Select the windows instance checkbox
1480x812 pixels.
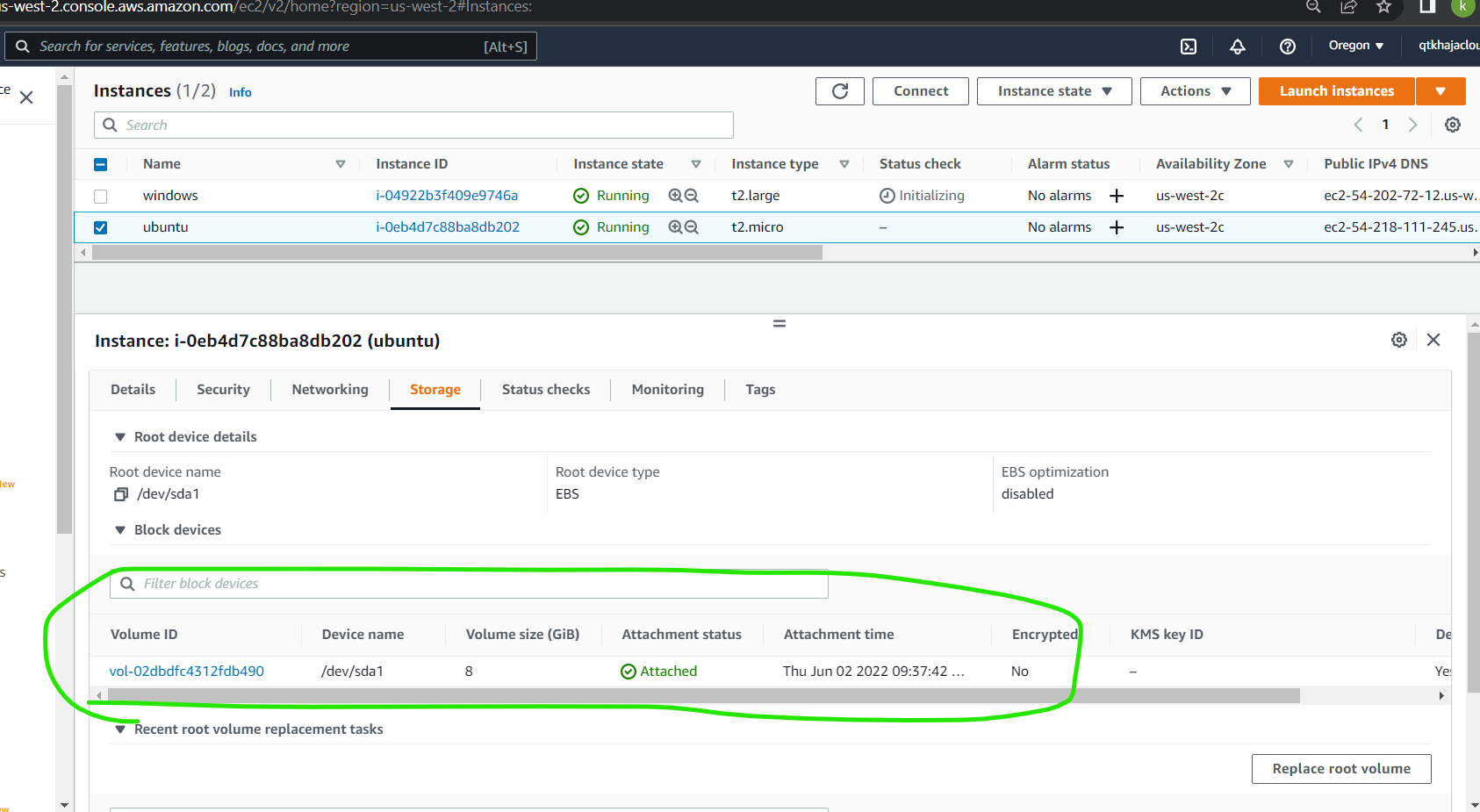tap(100, 197)
